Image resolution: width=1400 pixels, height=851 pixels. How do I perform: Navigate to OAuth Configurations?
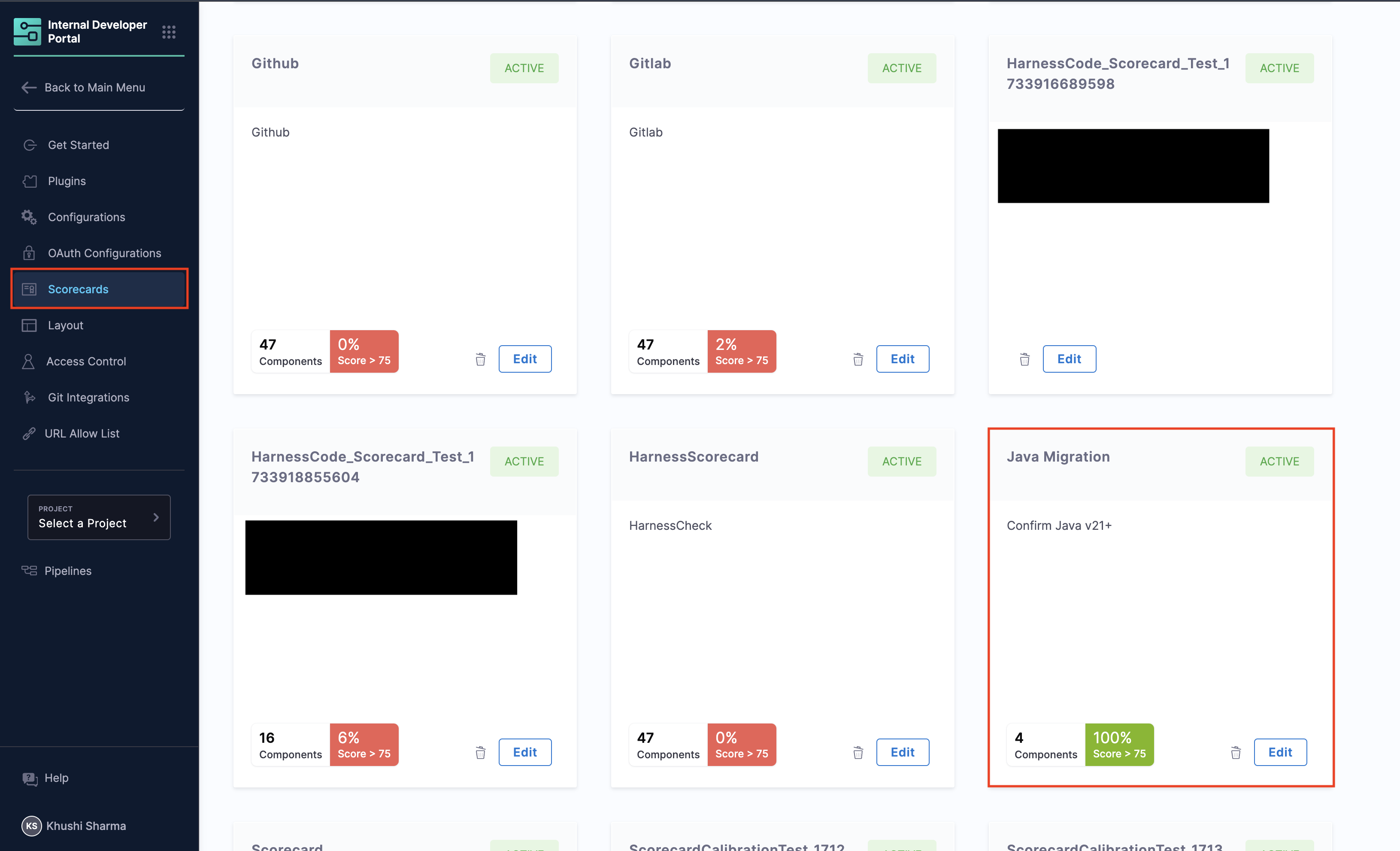104,253
